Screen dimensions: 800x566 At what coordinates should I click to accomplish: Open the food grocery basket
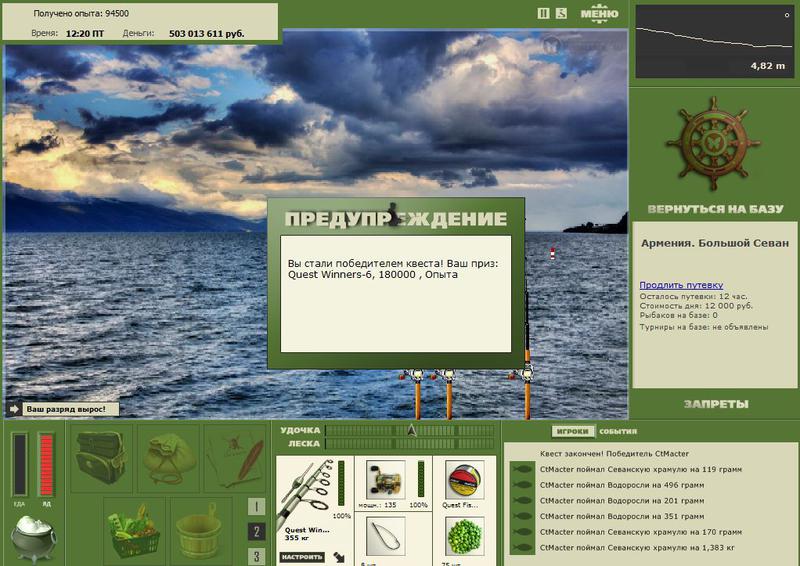[x=134, y=531]
